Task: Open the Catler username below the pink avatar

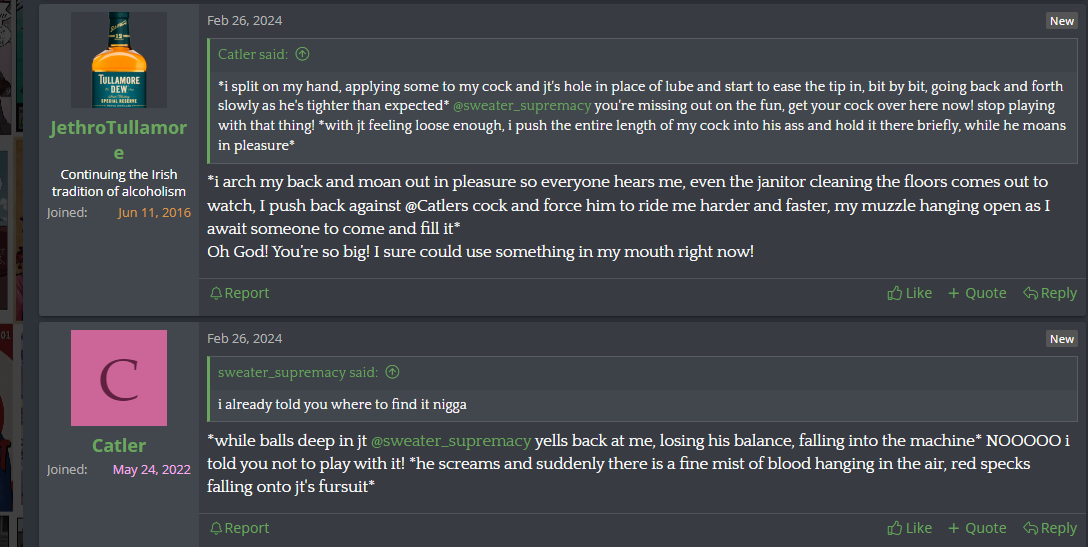Action: 119,445
